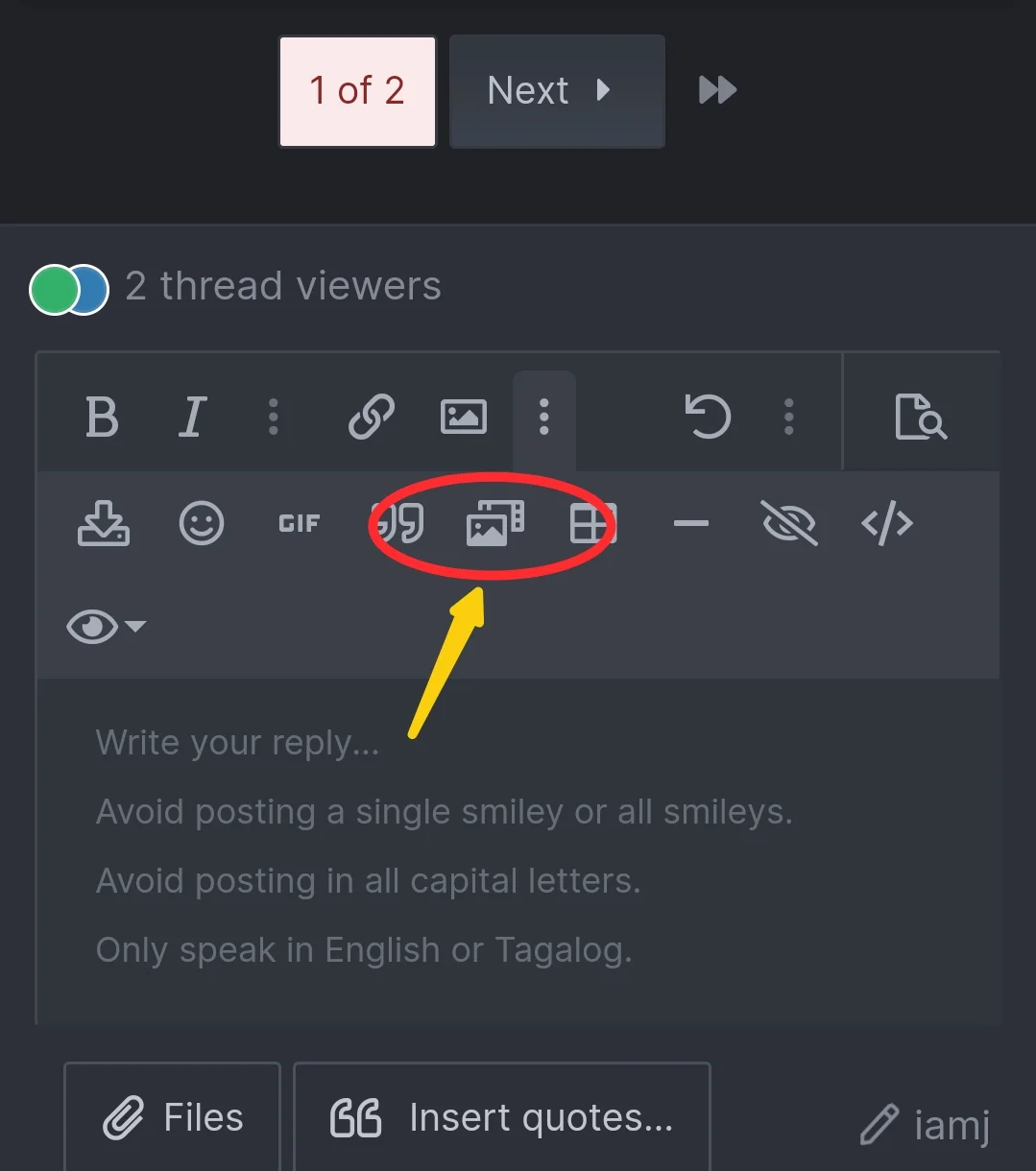The height and width of the screenshot is (1171, 1036).
Task: Go to the Next page
Action: tap(557, 91)
